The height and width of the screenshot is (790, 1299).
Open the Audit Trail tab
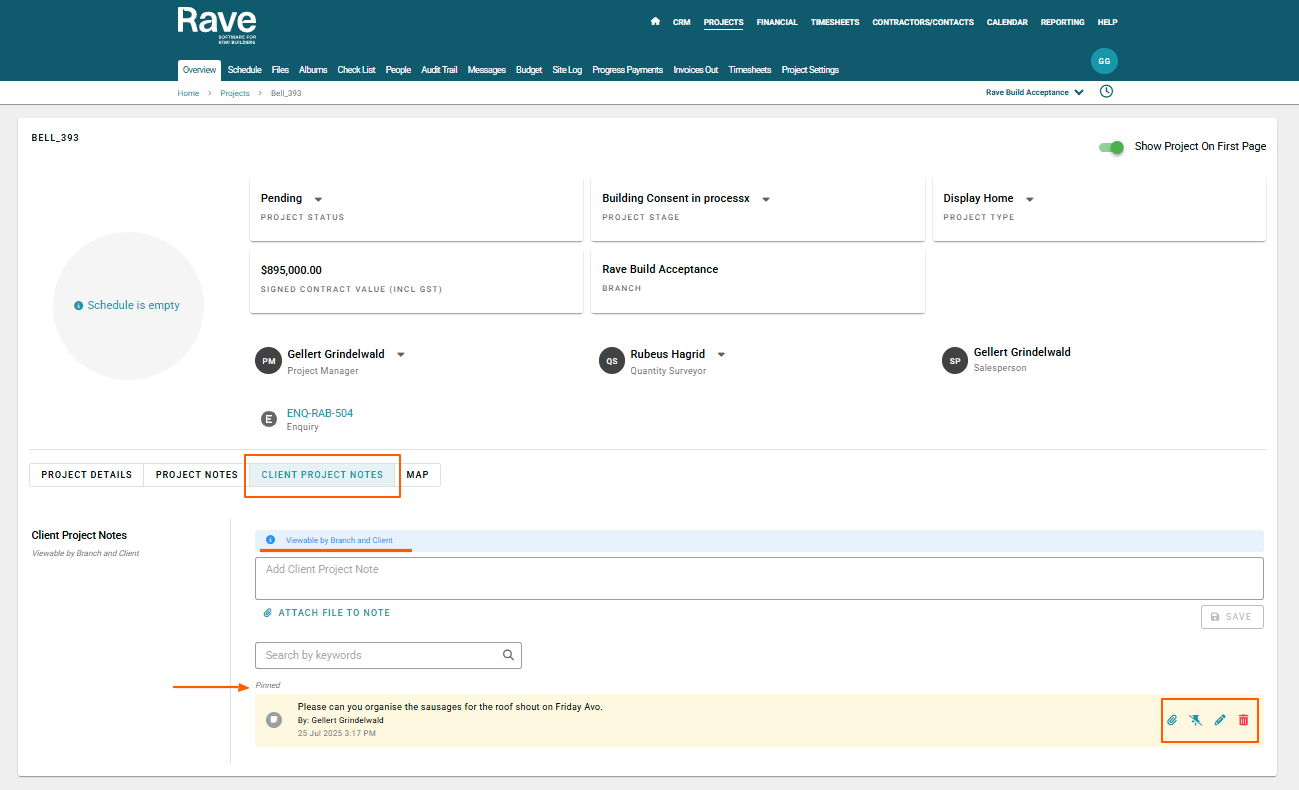pyautogui.click(x=439, y=70)
